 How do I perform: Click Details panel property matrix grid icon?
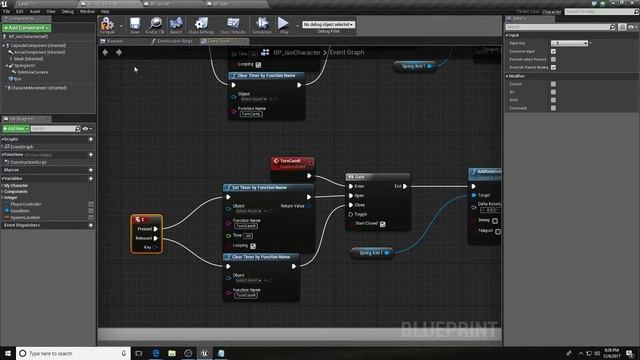point(622,27)
